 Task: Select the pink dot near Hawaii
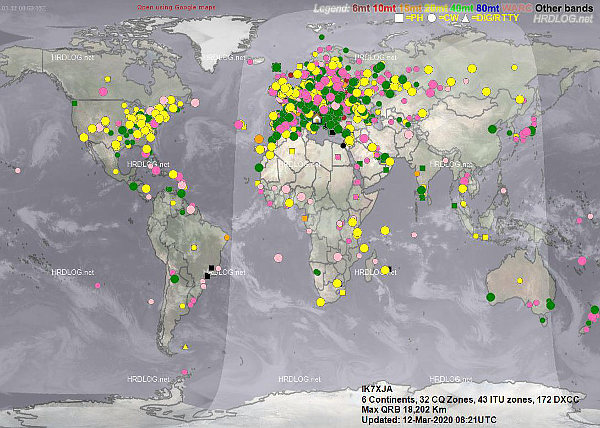18,171
